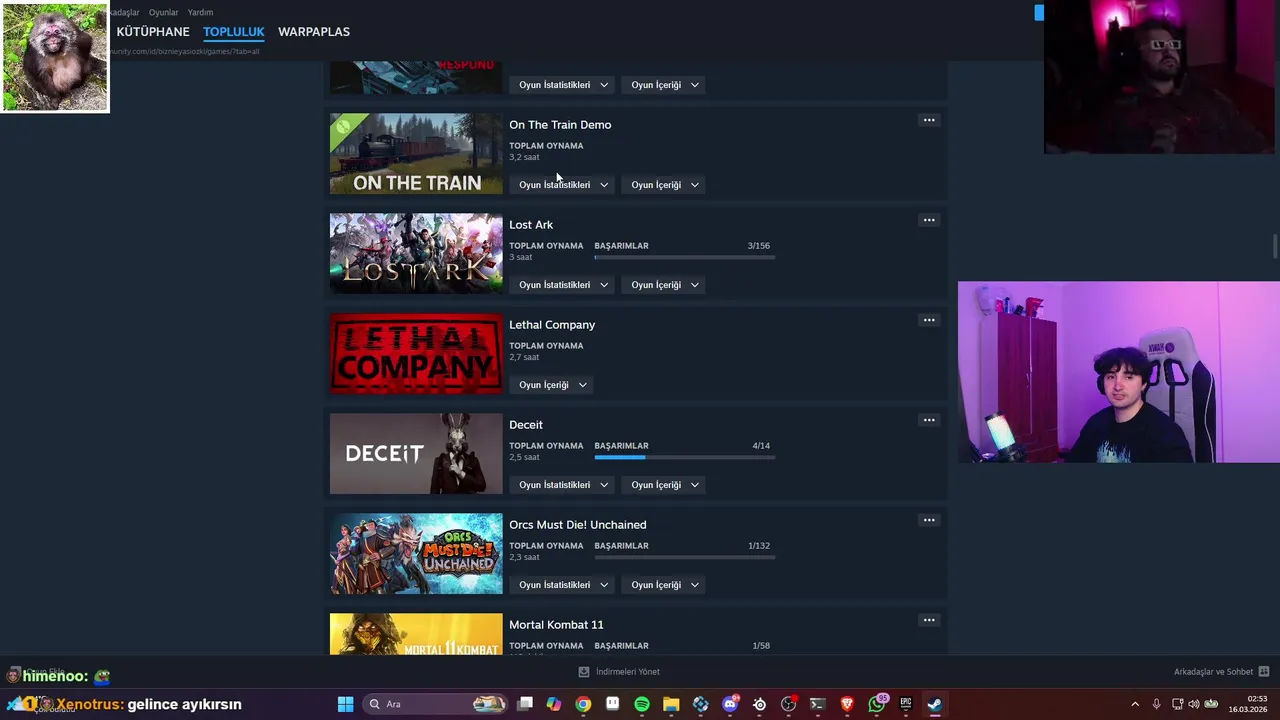Open the Windows Start menu
1280x720 pixels.
[x=345, y=704]
